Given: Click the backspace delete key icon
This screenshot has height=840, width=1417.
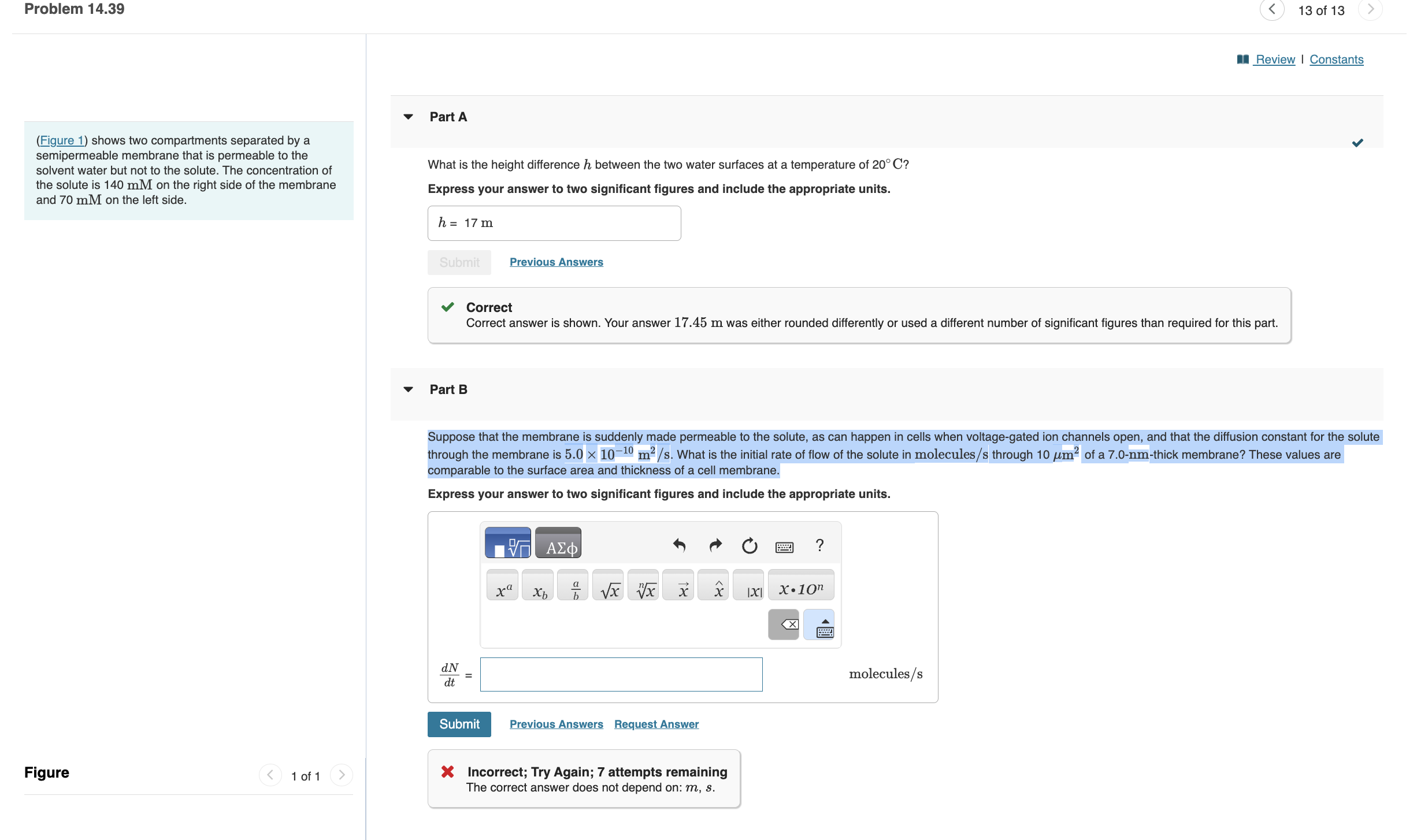Looking at the screenshot, I should (784, 624).
